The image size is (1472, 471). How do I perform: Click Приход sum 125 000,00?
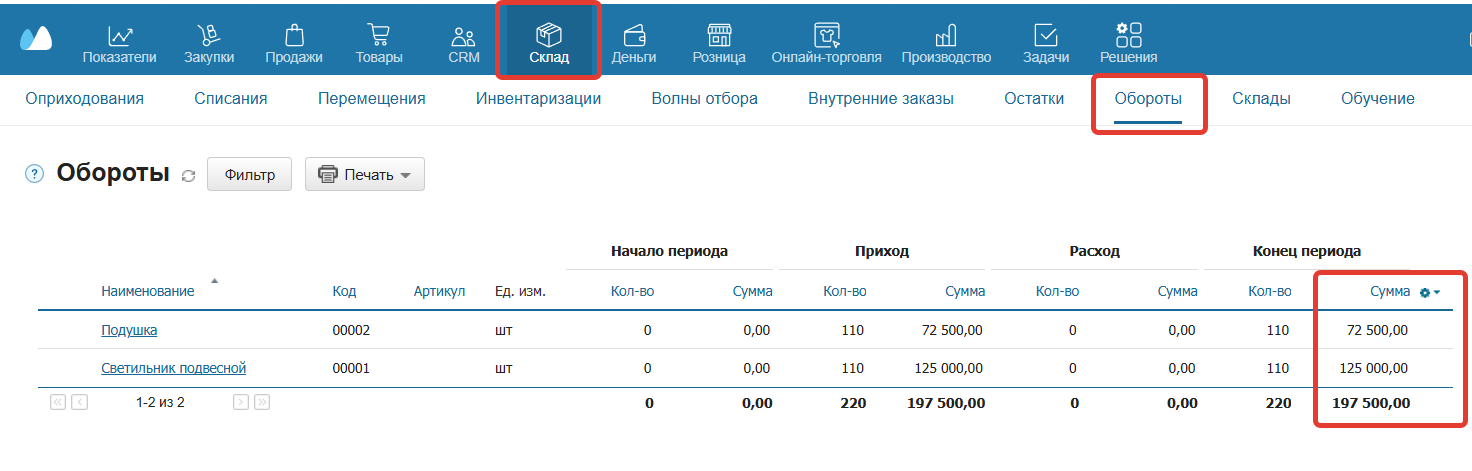950,368
